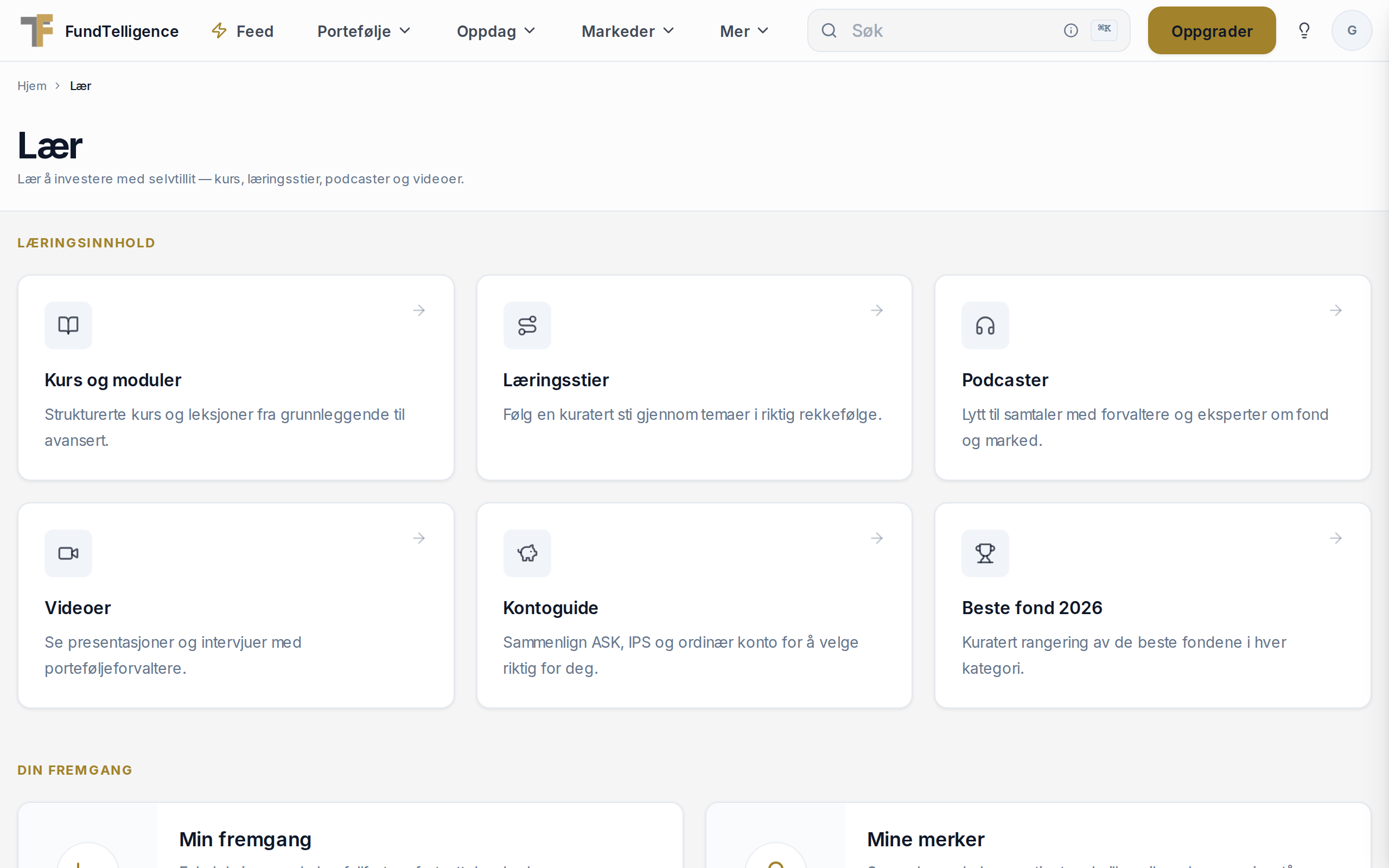This screenshot has width=1389, height=868.
Task: Click the open book icon for Kurs og moduler
Action: click(x=68, y=325)
